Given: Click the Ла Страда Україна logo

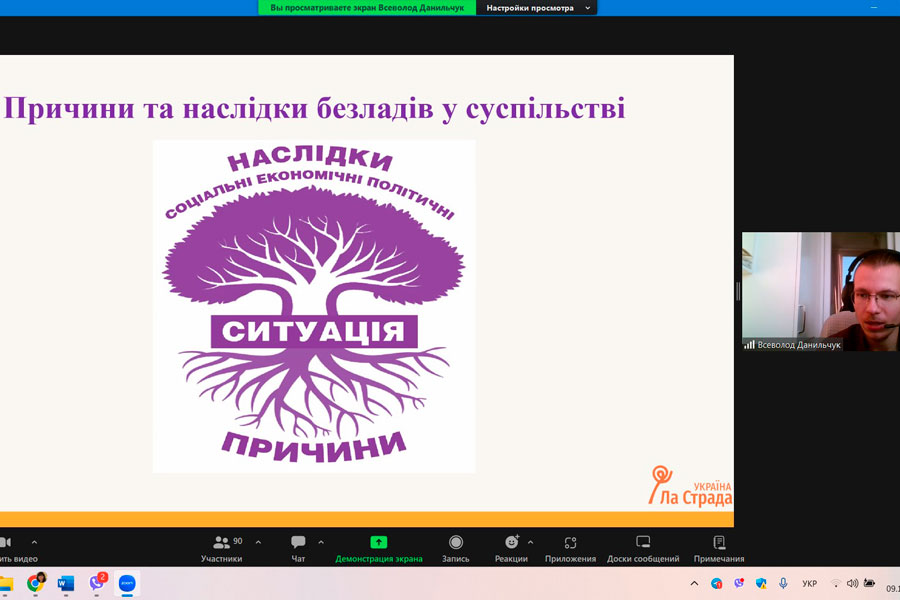Looking at the screenshot, I should 690,487.
